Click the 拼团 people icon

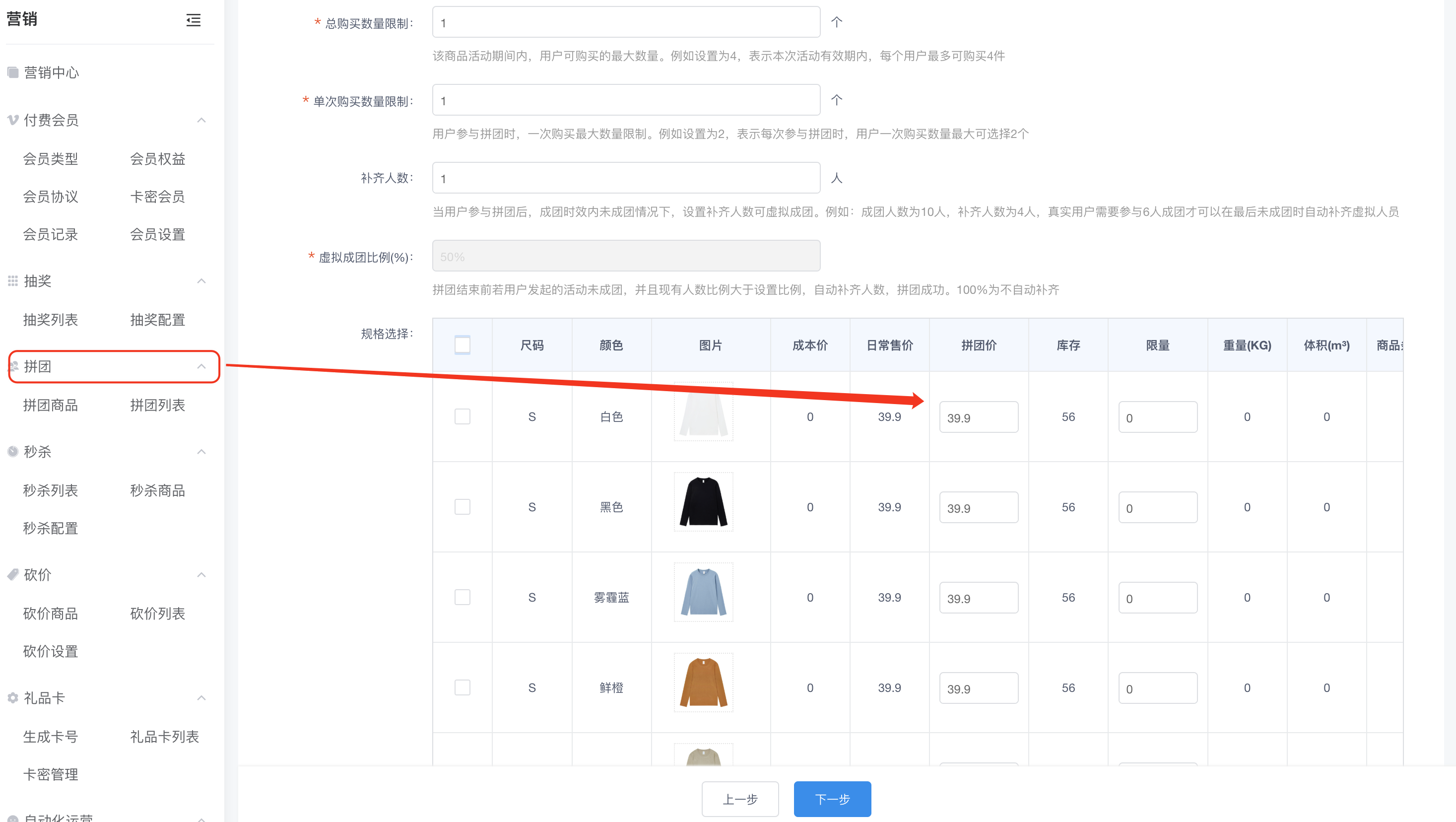(x=13, y=366)
